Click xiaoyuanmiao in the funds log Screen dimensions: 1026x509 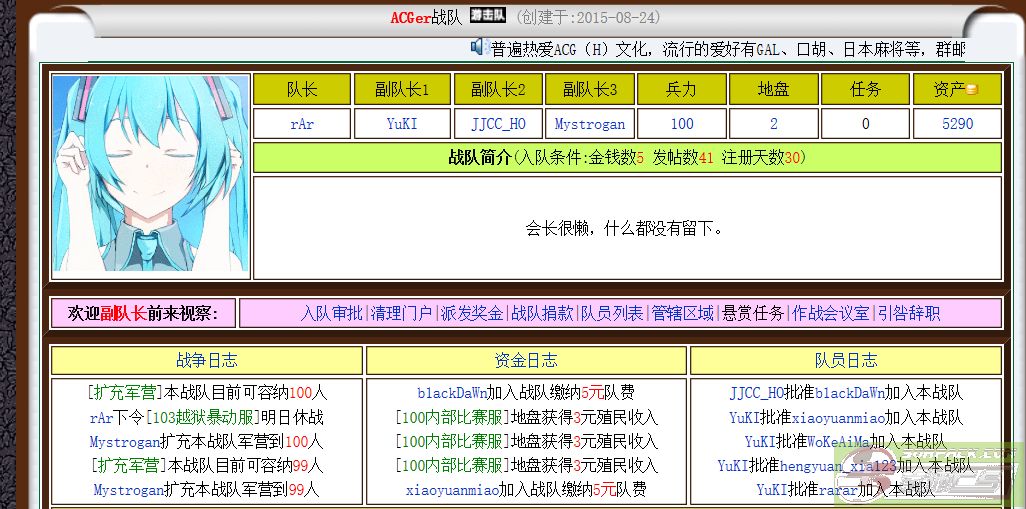point(452,490)
